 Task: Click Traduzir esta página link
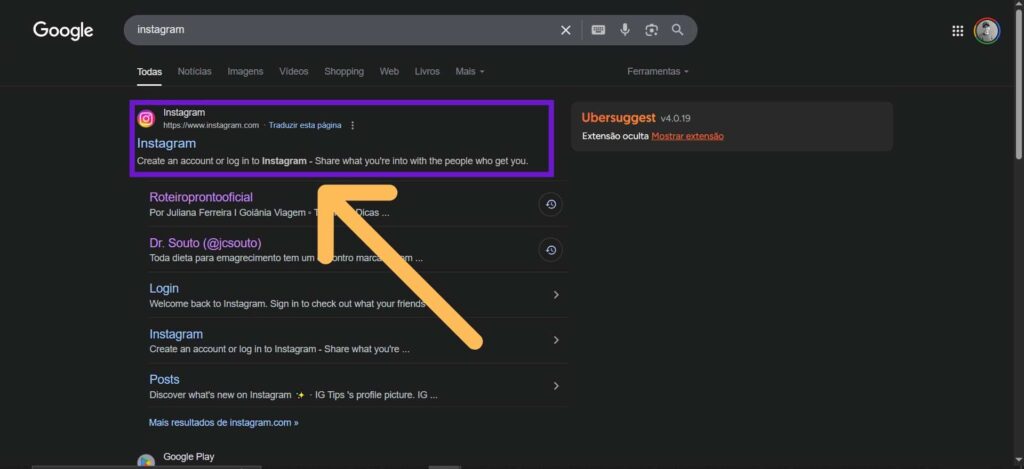305,125
